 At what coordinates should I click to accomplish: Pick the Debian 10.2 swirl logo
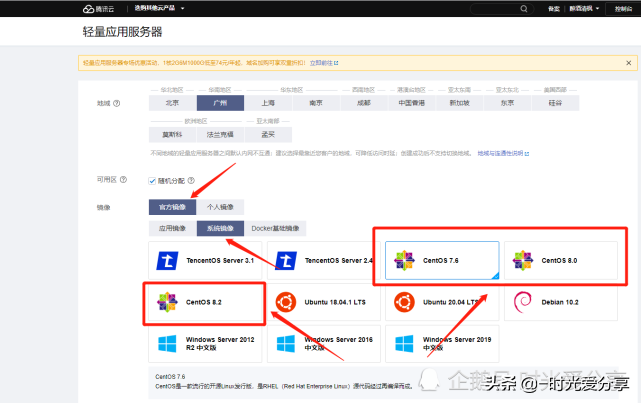point(522,302)
